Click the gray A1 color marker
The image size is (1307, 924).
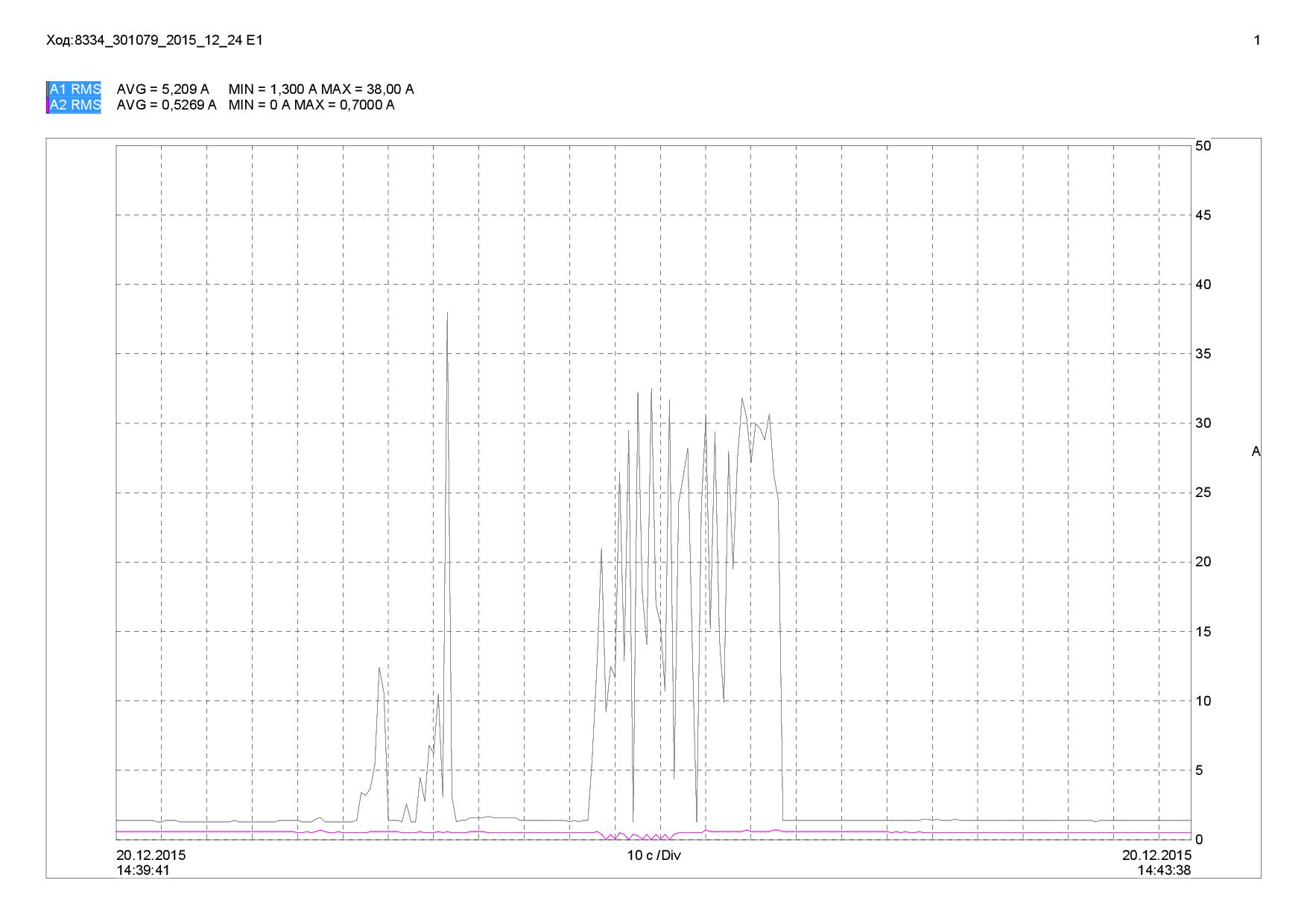[48, 89]
